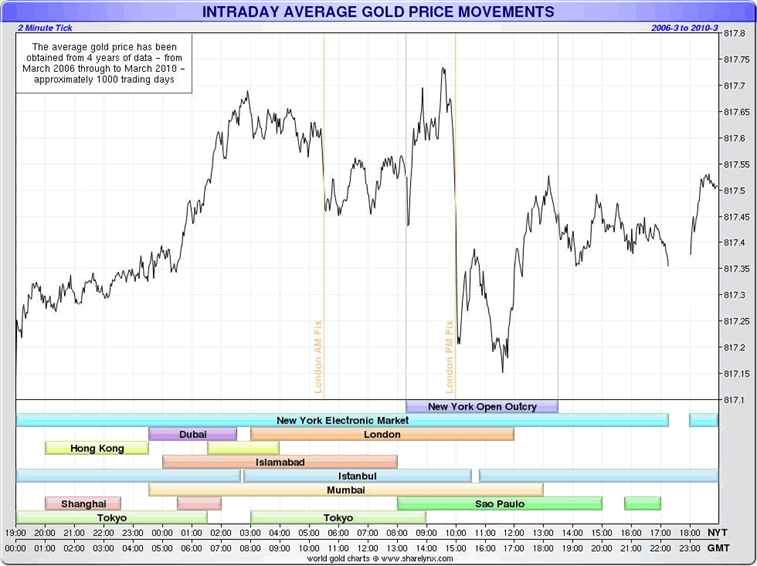The height and width of the screenshot is (566, 757).
Task: Click the GMT time axis label
Action: [718, 547]
